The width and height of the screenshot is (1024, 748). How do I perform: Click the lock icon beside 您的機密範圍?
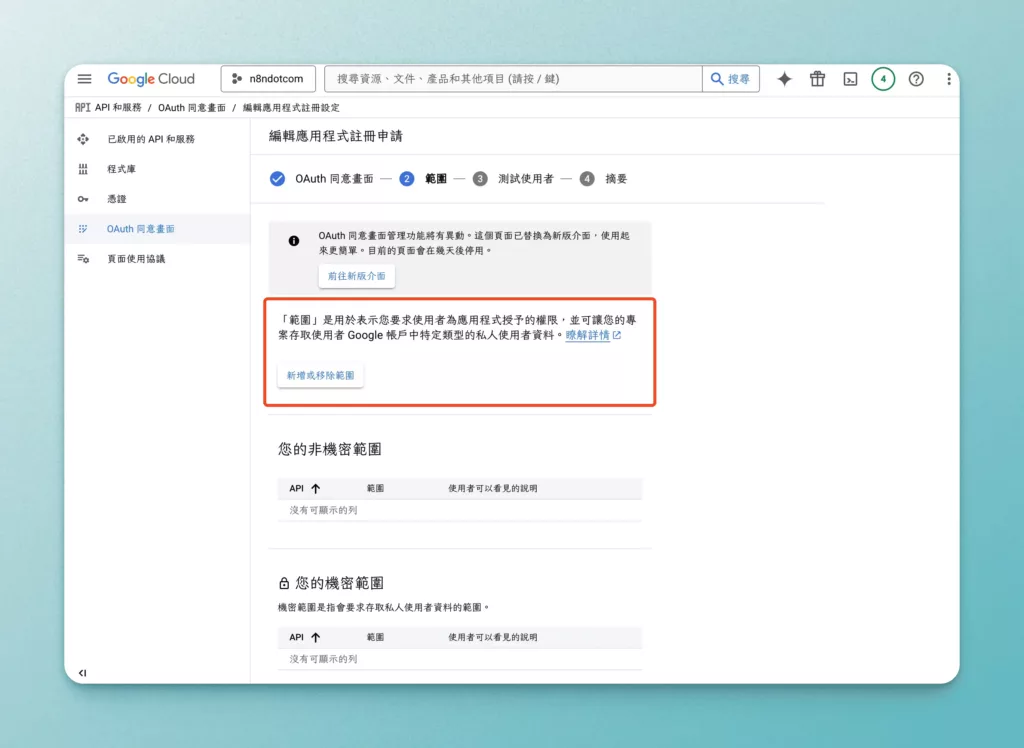[284, 583]
